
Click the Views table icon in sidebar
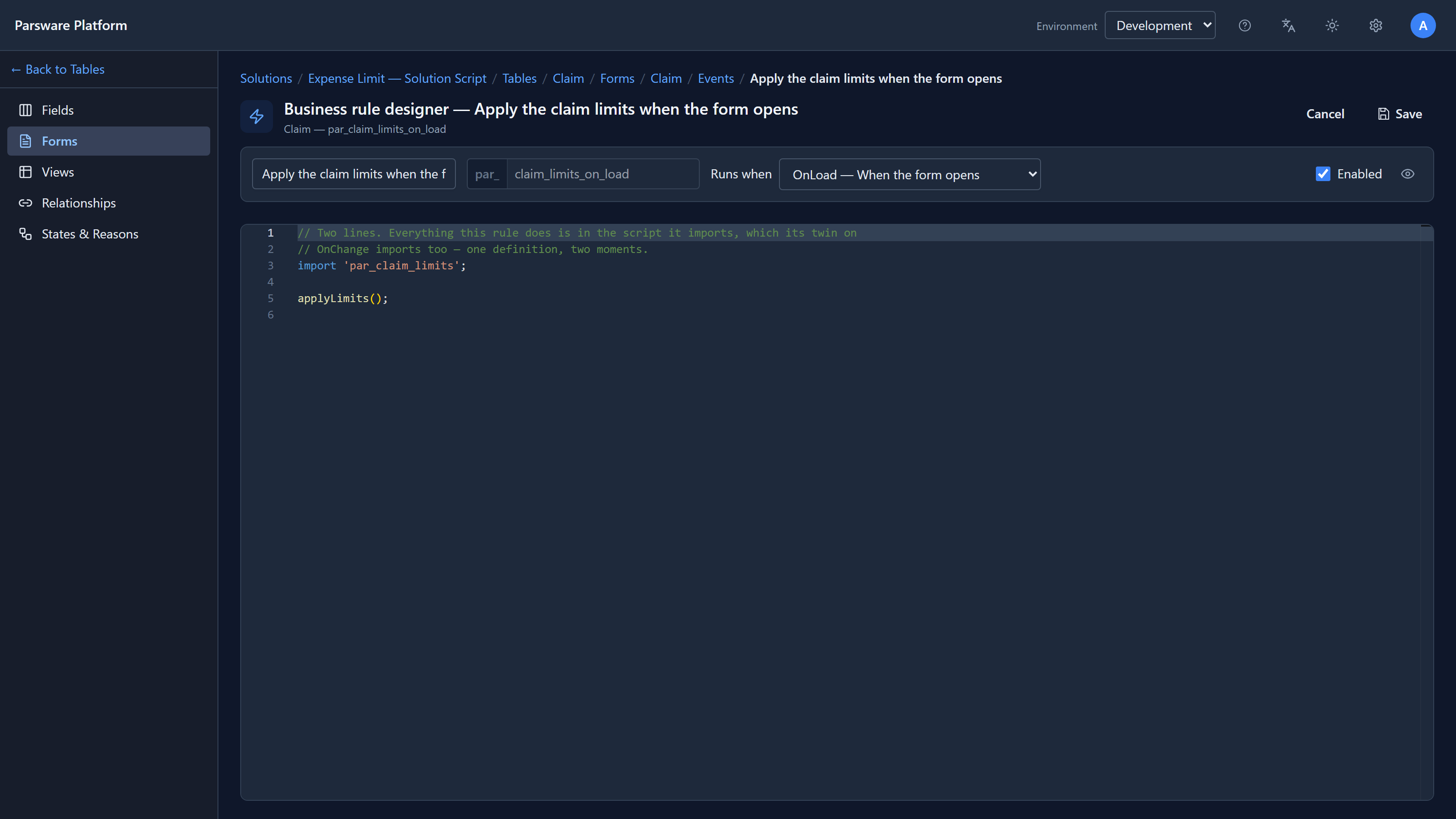tap(25, 172)
